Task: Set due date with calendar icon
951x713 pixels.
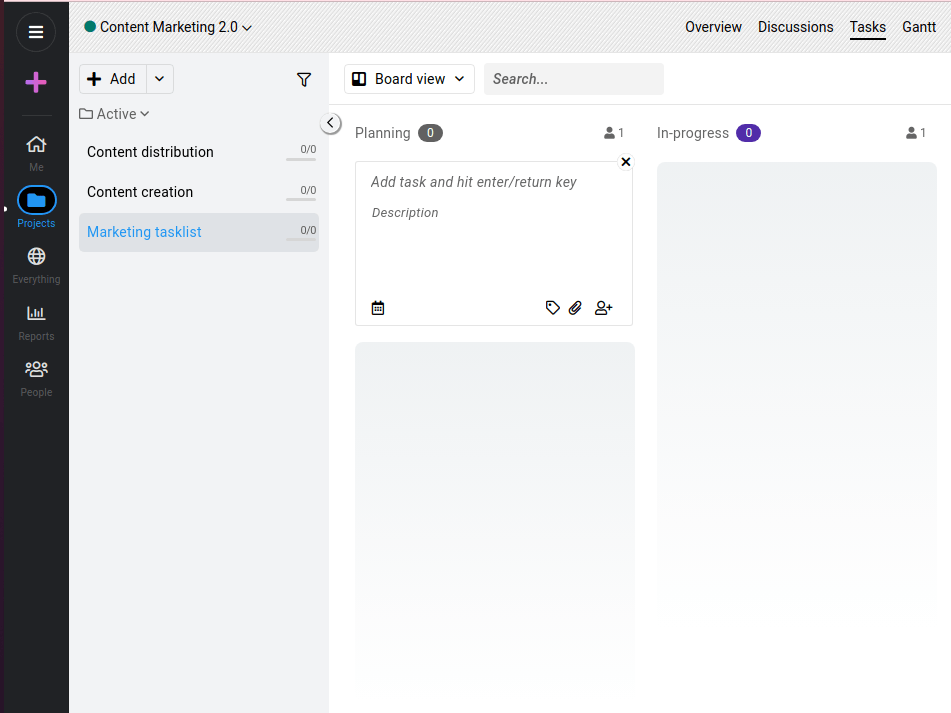Action: click(378, 308)
